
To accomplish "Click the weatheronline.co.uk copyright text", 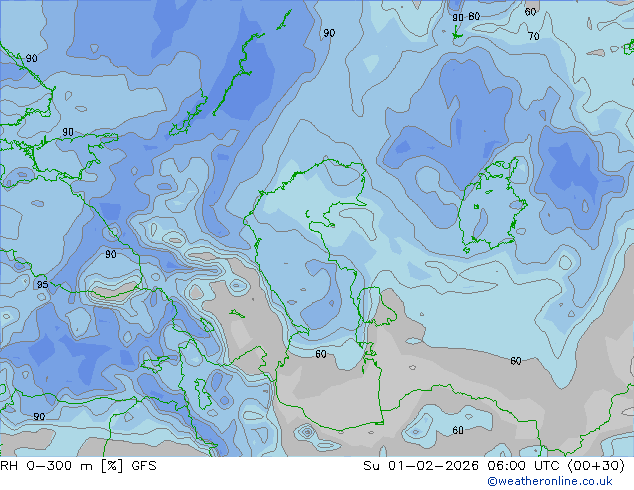I will pos(550,481).
